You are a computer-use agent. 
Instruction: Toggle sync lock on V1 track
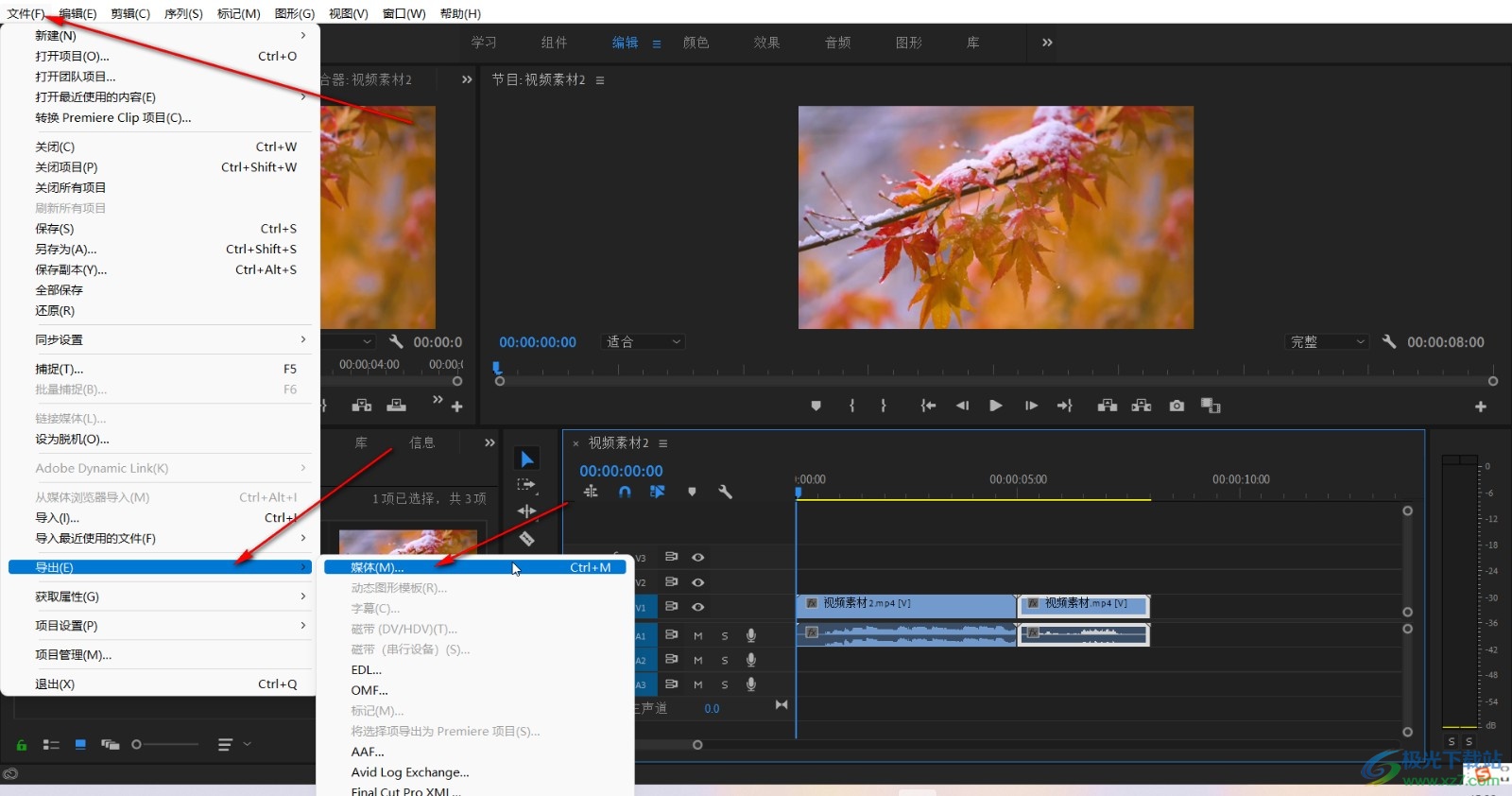(x=672, y=606)
